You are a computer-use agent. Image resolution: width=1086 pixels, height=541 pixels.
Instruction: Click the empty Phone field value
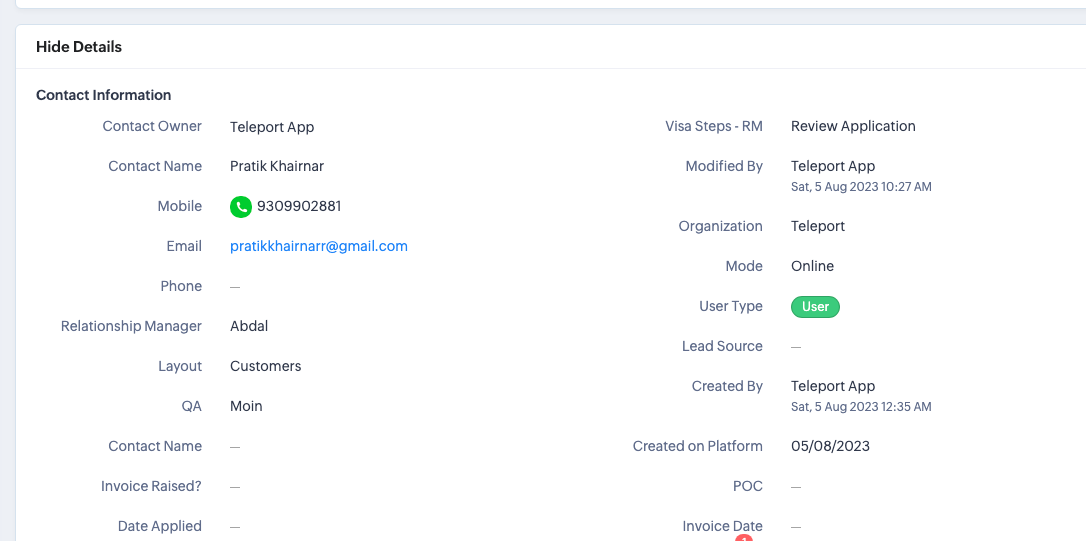(235, 287)
